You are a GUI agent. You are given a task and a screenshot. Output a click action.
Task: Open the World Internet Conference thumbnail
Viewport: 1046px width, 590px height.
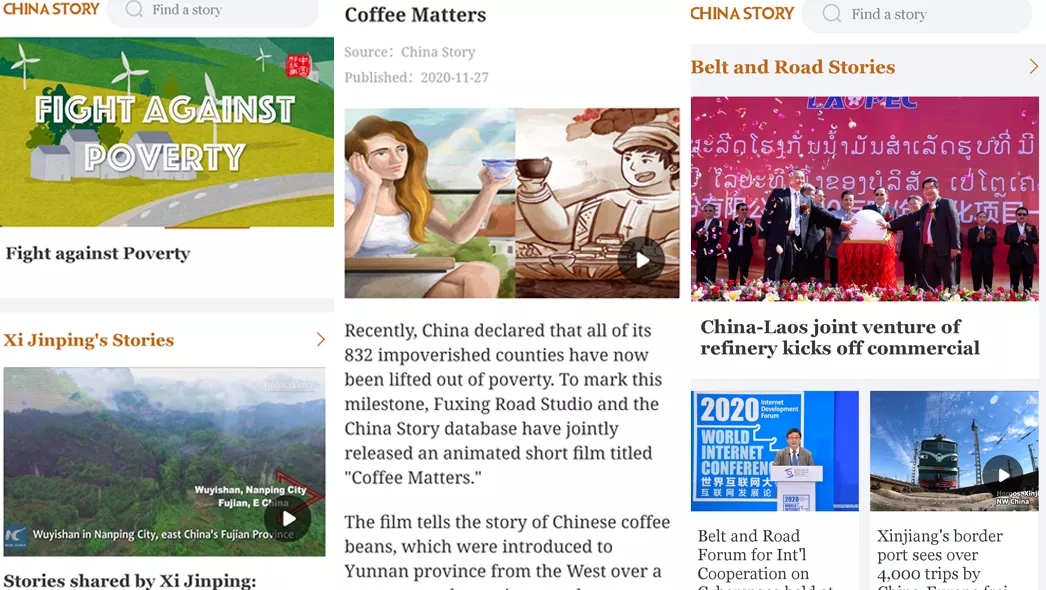774,451
